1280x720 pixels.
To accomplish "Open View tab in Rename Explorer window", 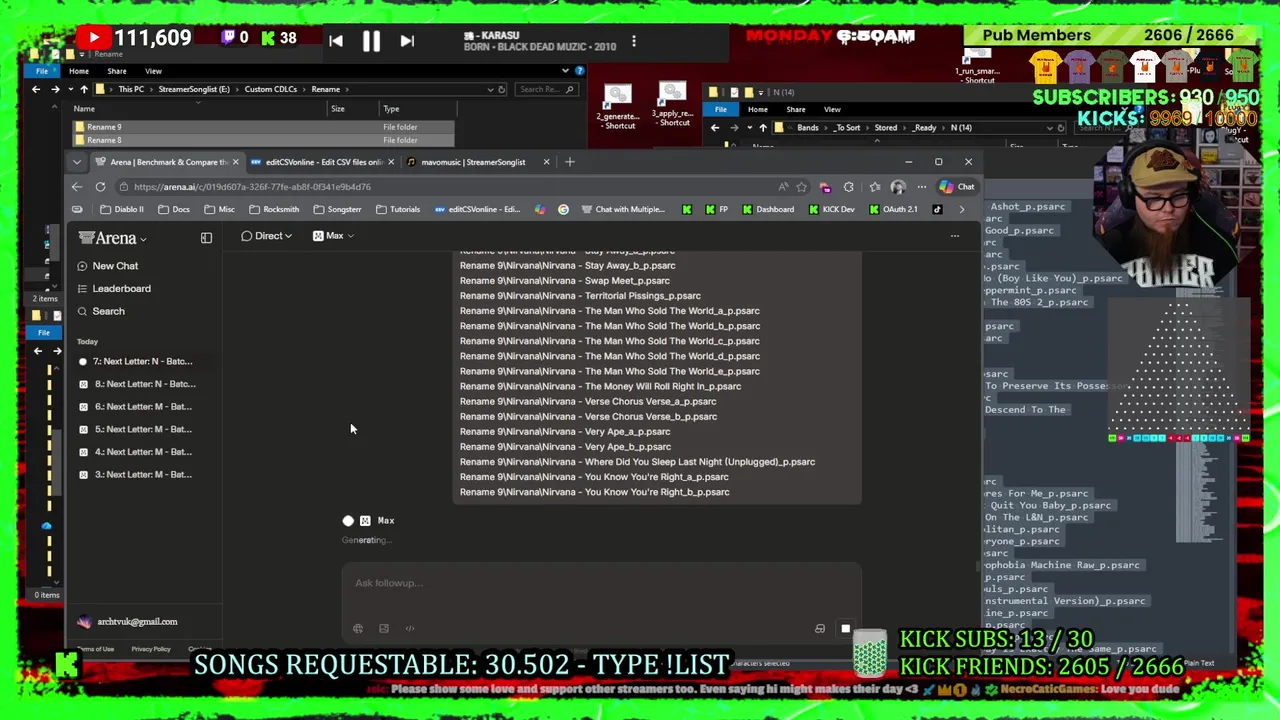I will [x=153, y=71].
